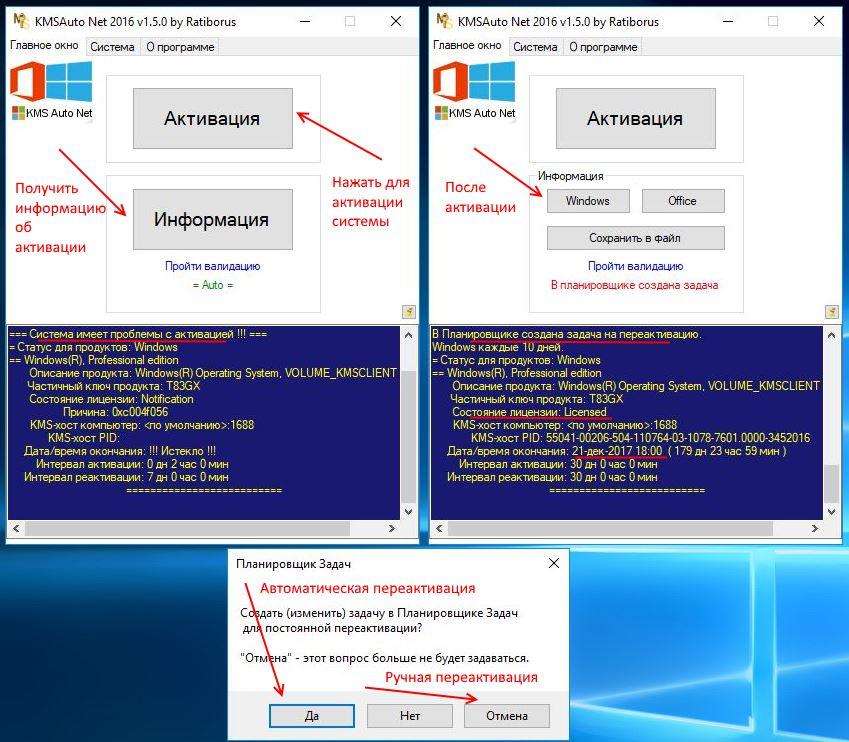Click Нет in Планировщик Задач dialog
The height and width of the screenshot is (742, 849).
click(410, 716)
